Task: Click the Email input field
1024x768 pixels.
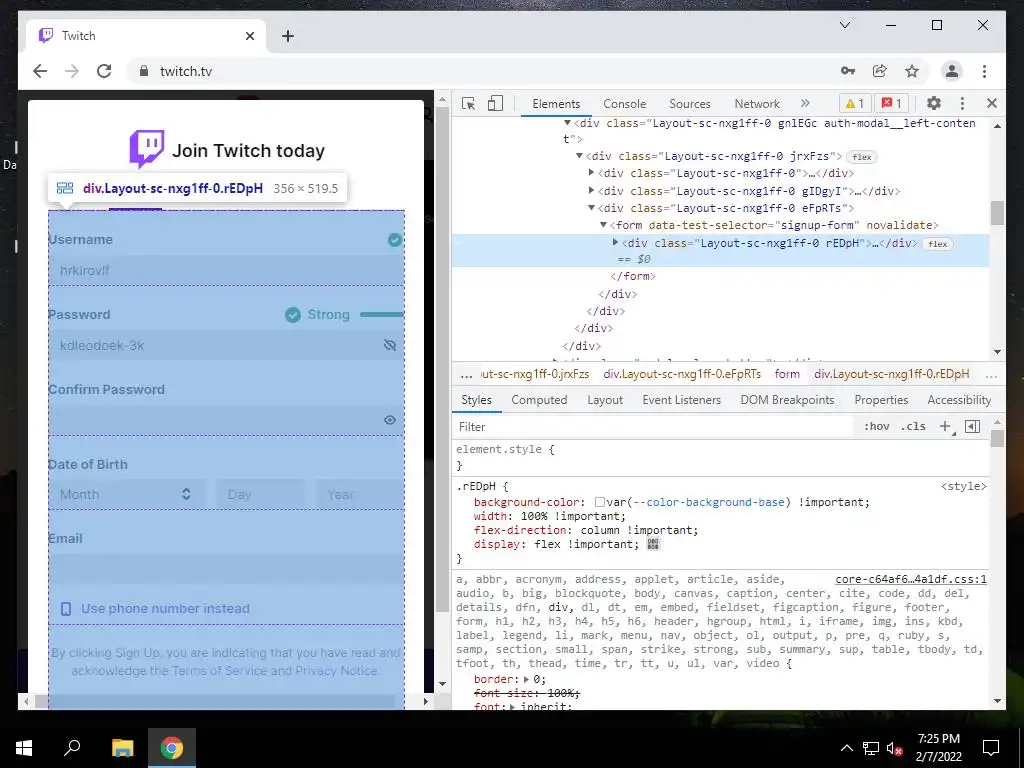Action: click(226, 569)
